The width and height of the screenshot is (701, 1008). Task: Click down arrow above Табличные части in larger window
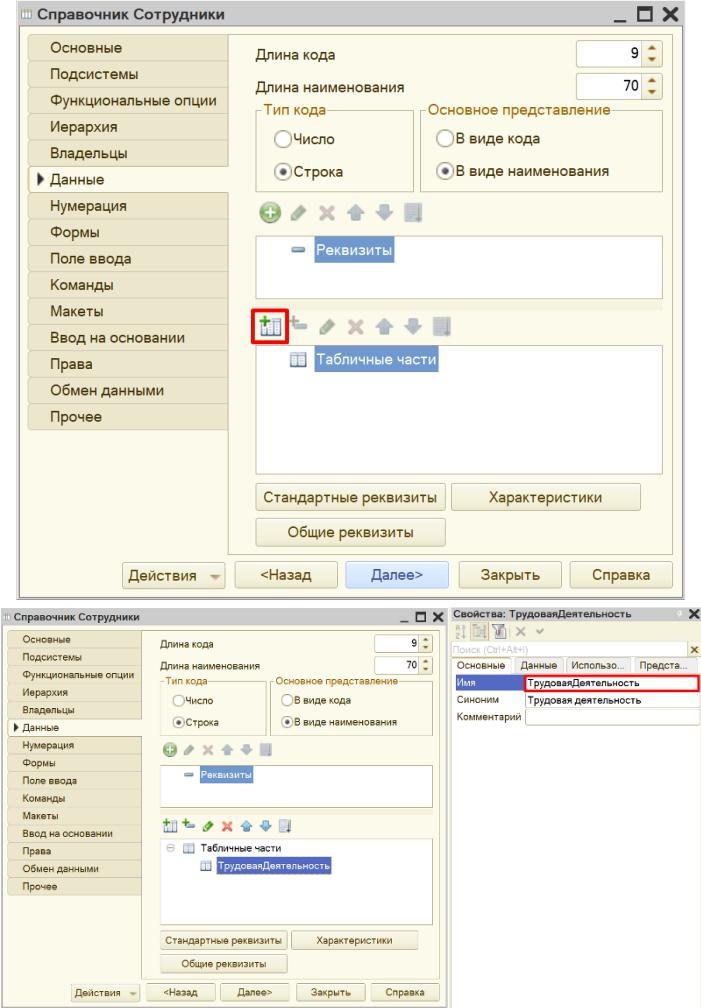[413, 327]
